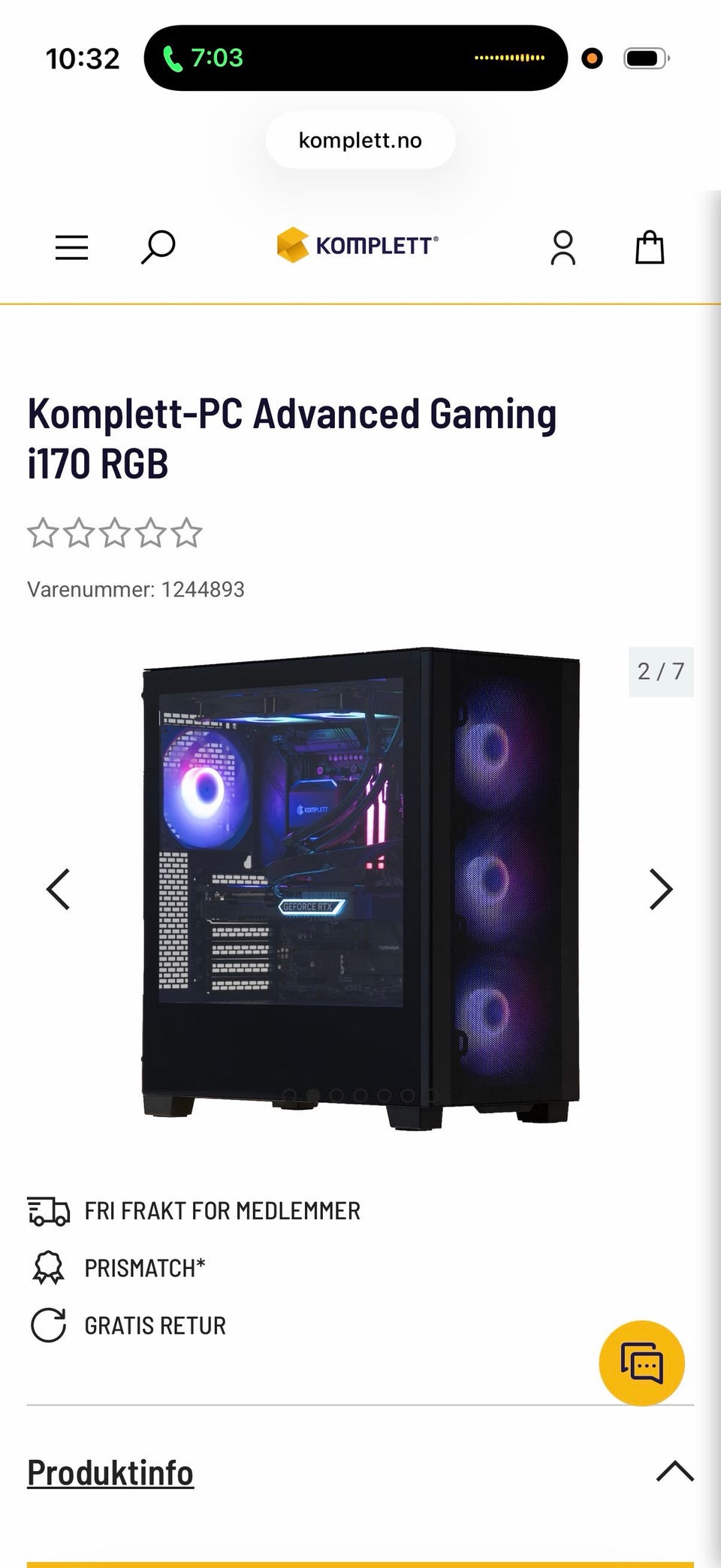Open the user account icon
Image resolution: width=721 pixels, height=1568 pixels.
point(563,248)
